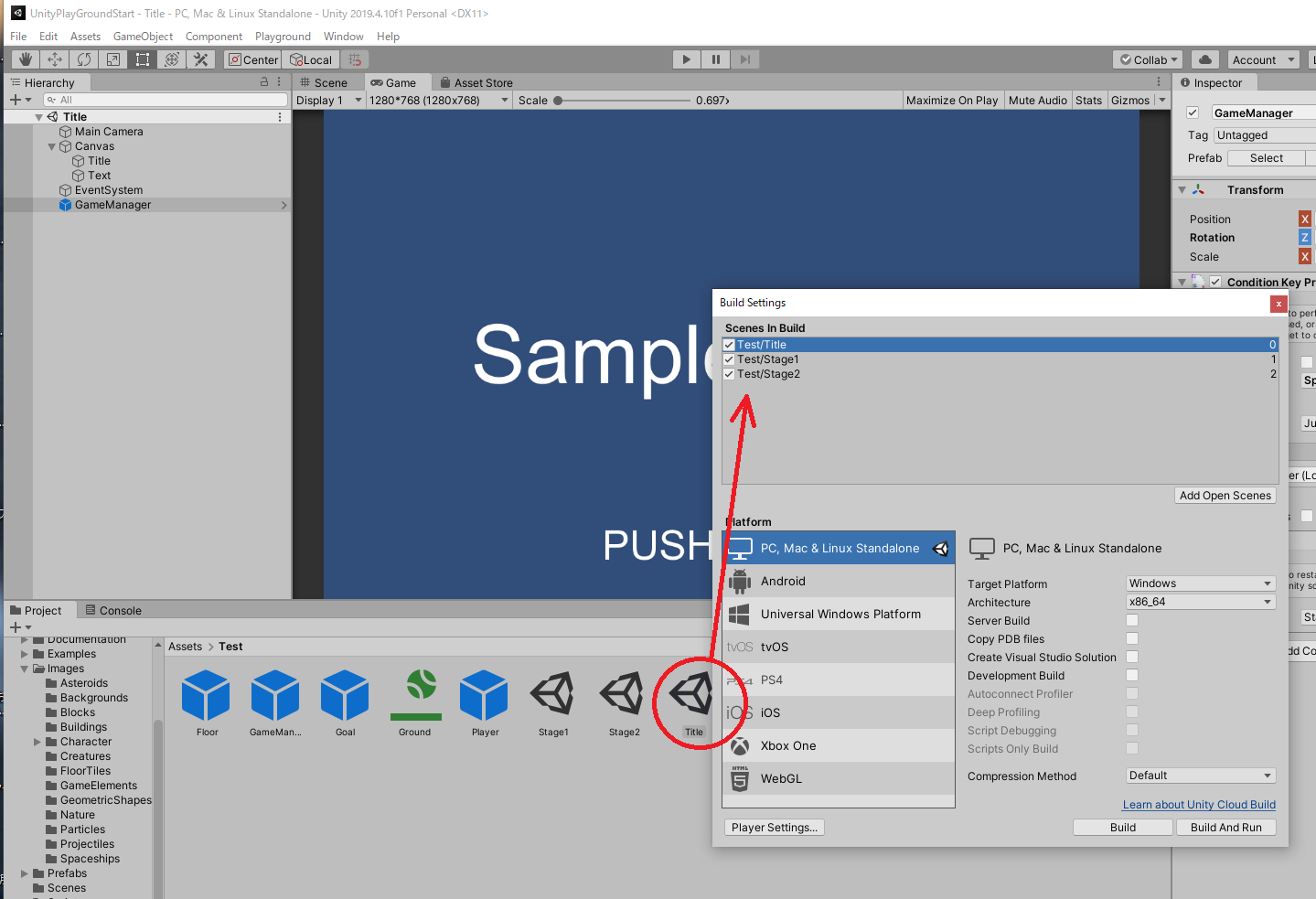Select the Hand tool in toolbar
Viewport: 1316px width, 899px height.
pos(26,59)
